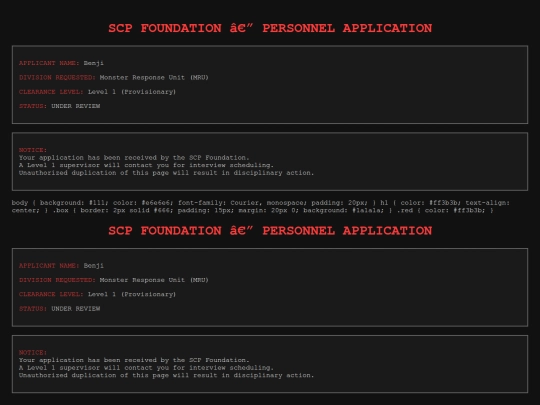Select 'APPLICANT NAME:' label in the lower form
The image size is (540, 405).
[49, 266]
